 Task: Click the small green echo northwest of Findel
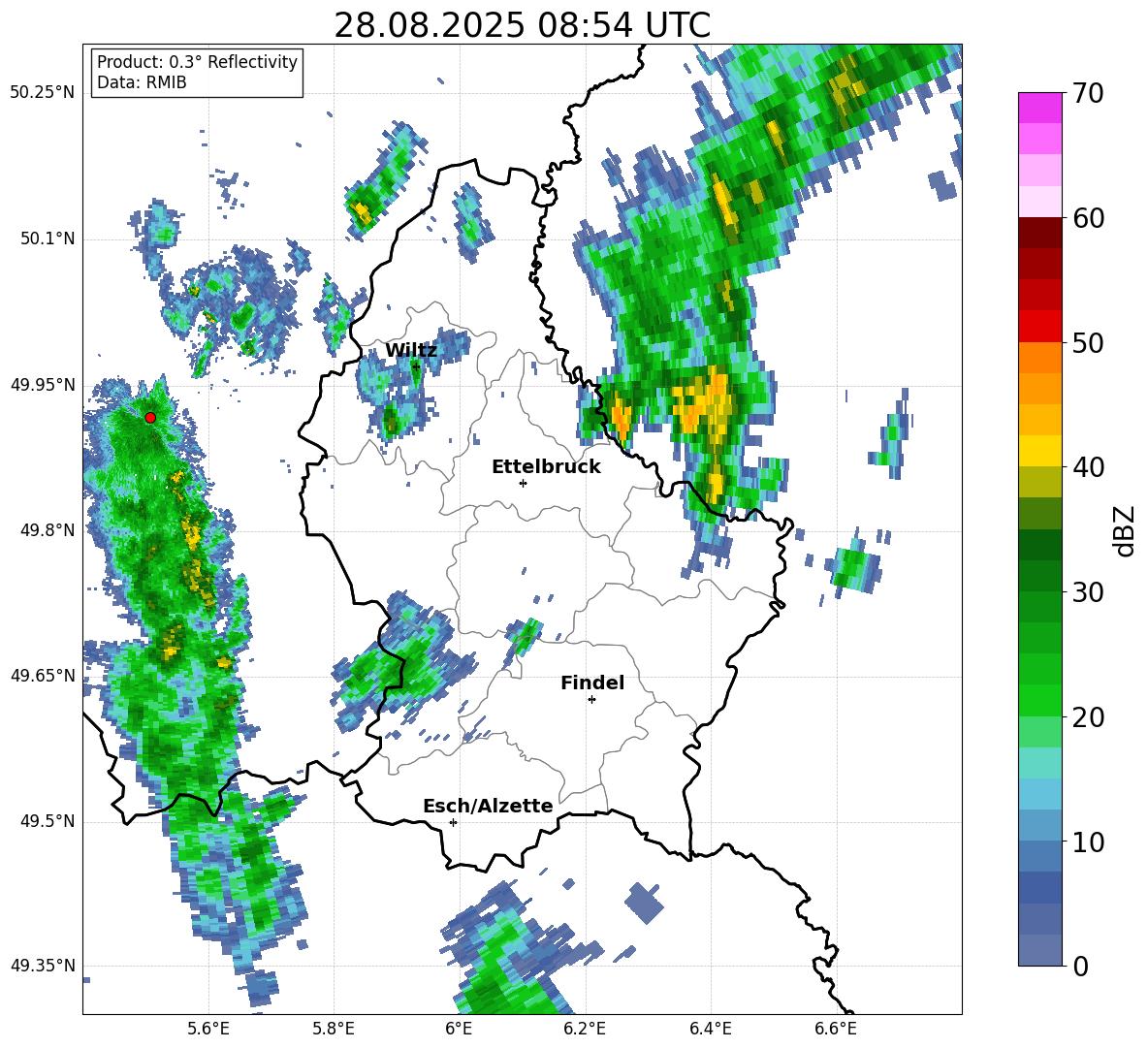pyautogui.click(x=525, y=636)
